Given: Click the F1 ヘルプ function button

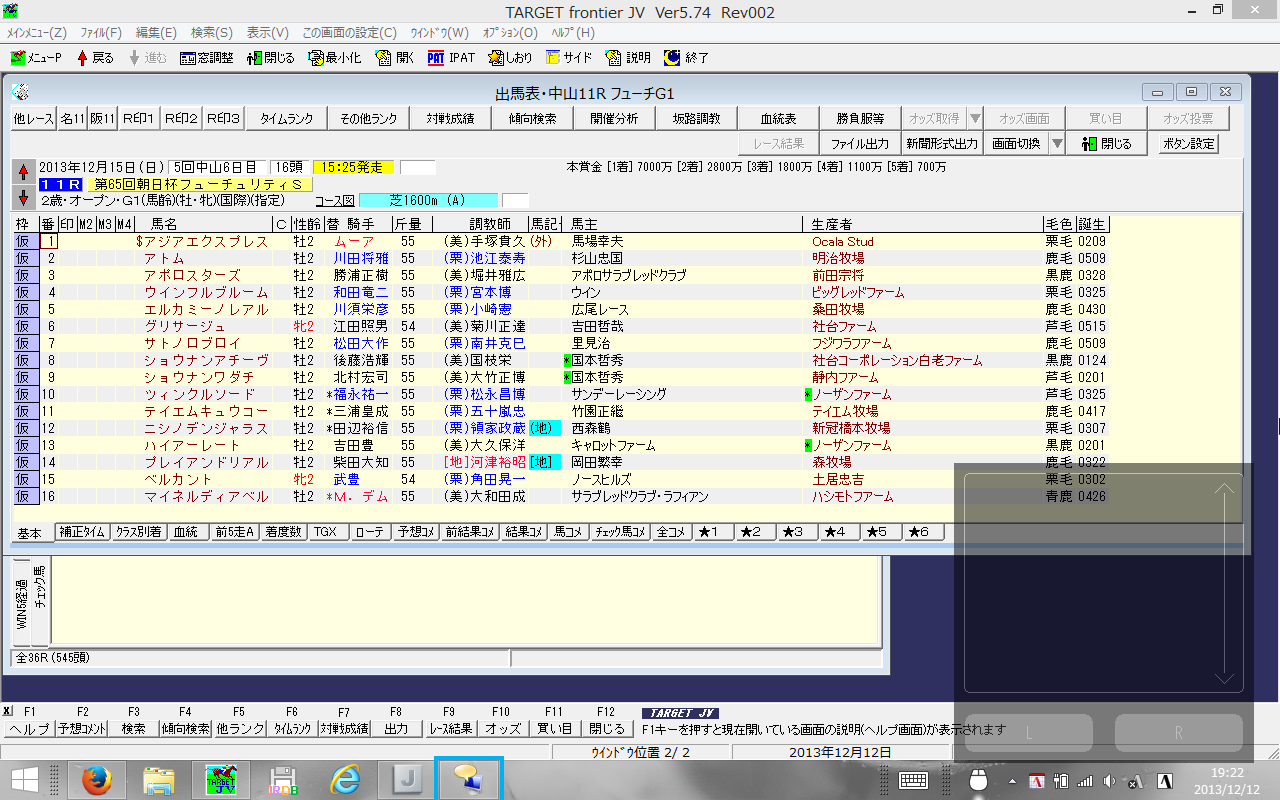Looking at the screenshot, I should [x=29, y=729].
